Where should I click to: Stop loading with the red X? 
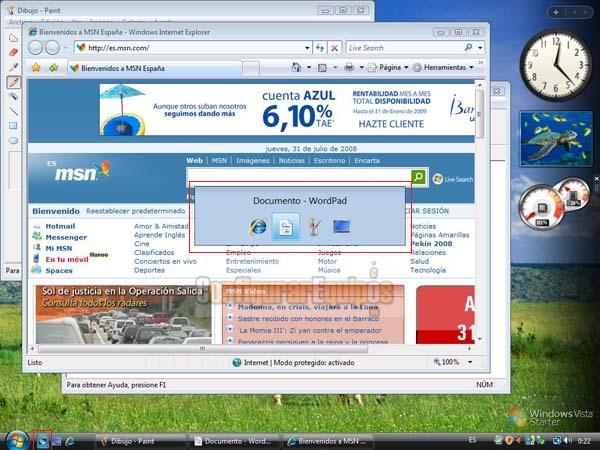pyautogui.click(x=334, y=48)
